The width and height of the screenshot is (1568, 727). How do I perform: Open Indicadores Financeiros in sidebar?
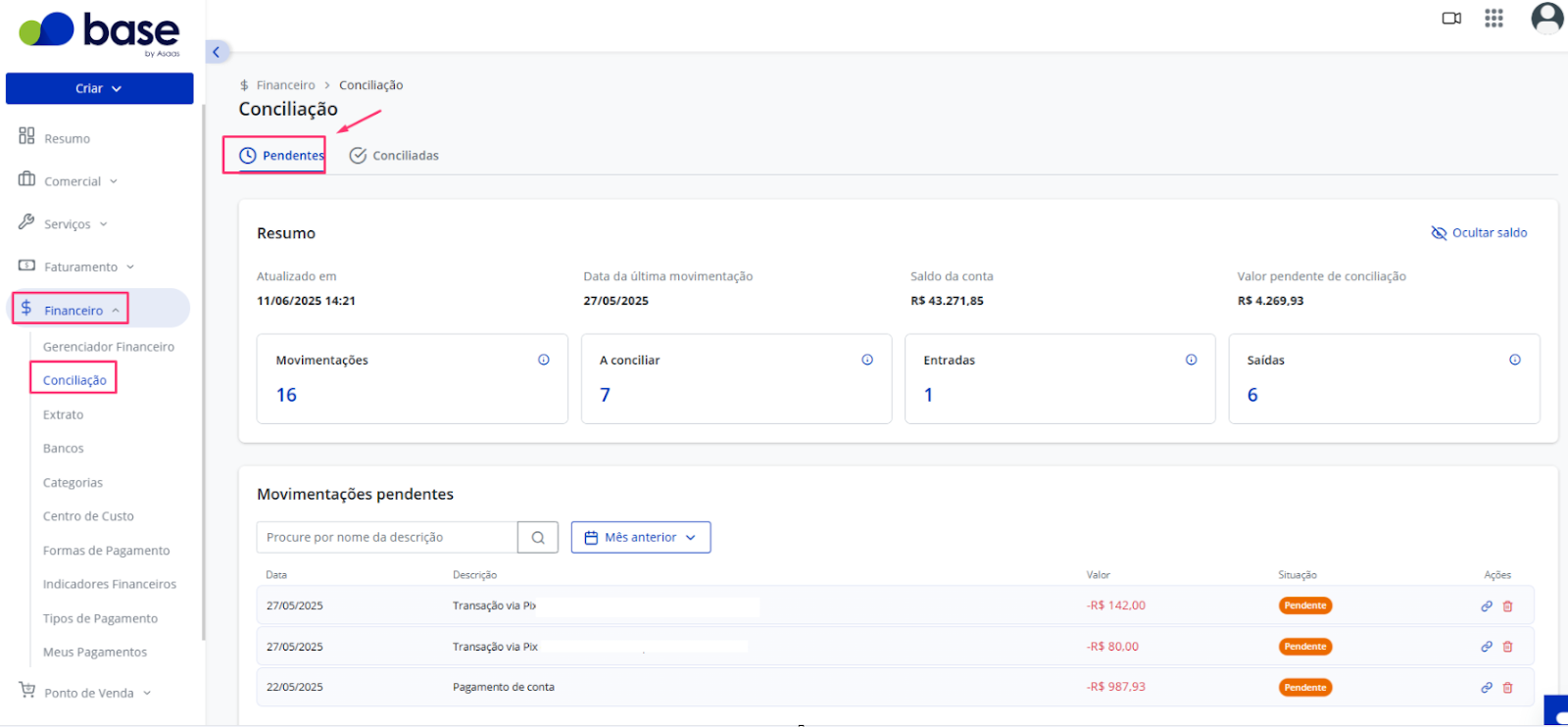[110, 584]
